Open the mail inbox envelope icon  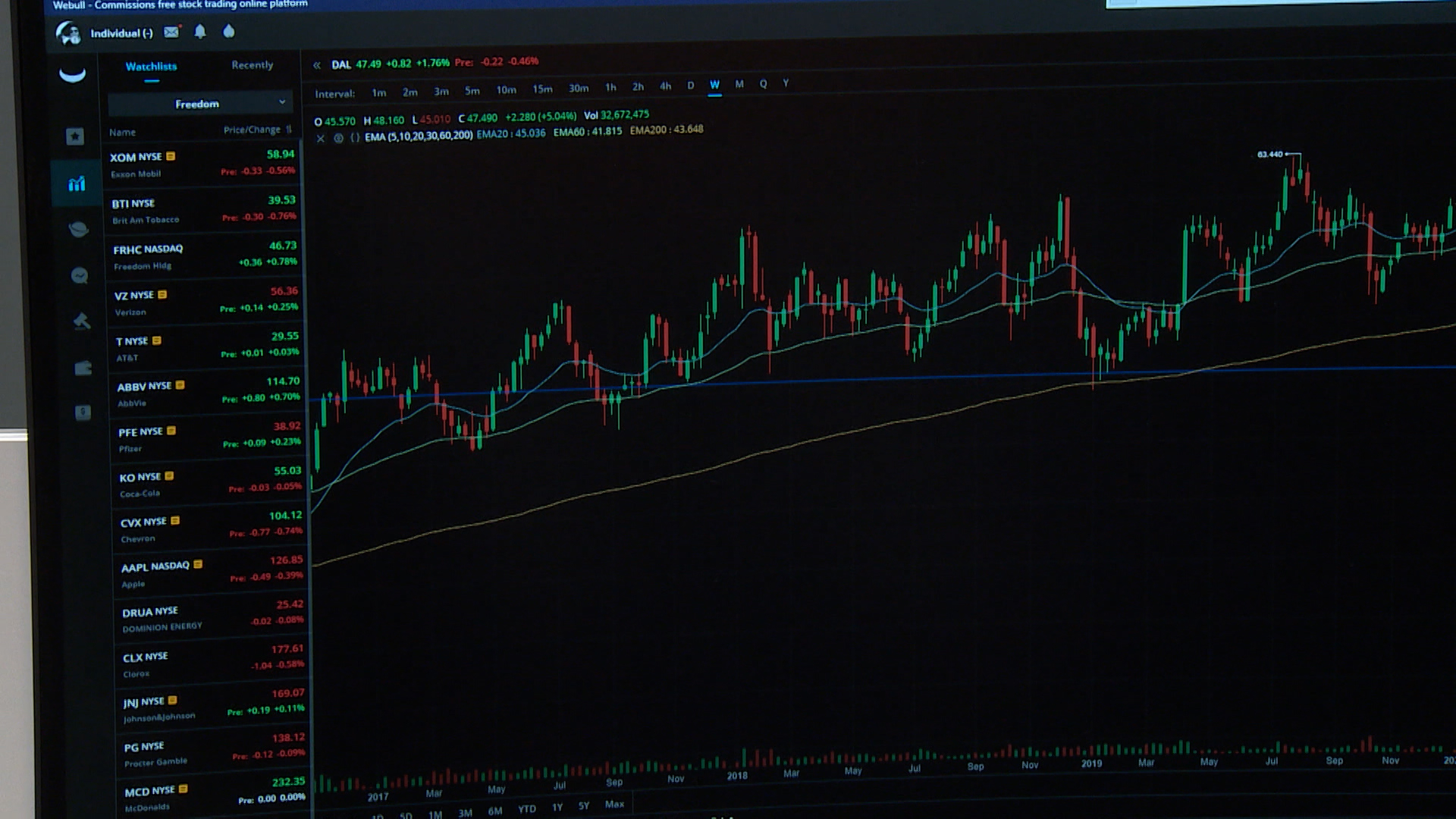pos(171,32)
